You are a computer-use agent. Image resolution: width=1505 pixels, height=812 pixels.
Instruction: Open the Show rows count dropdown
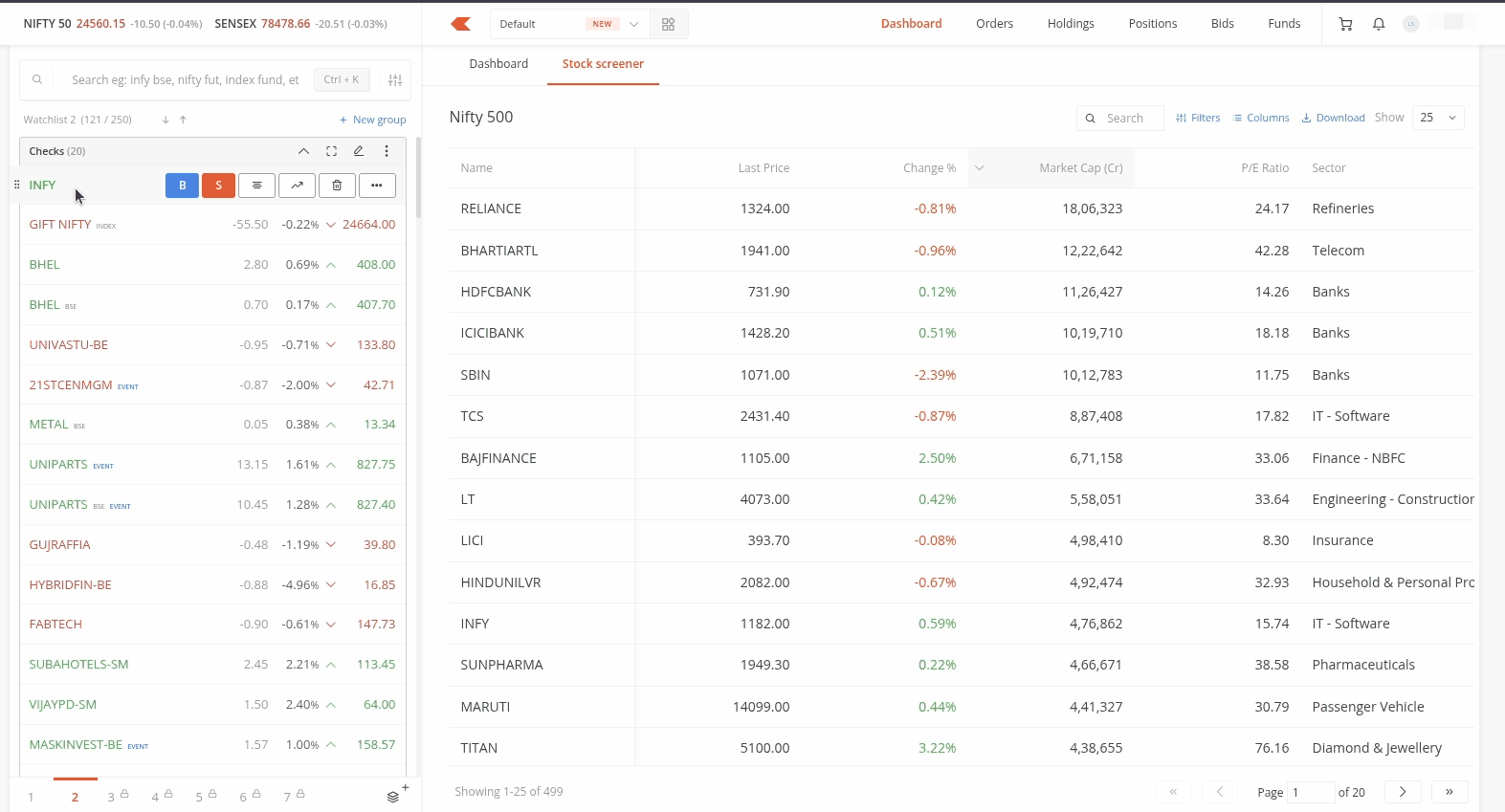[1438, 118]
